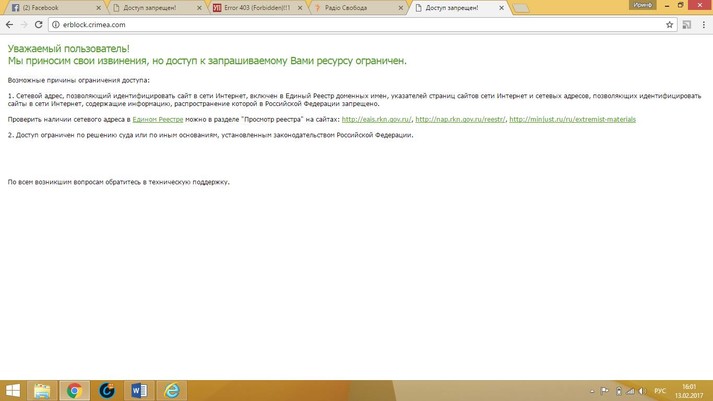Reload the current page
The width and height of the screenshot is (713, 401).
pyautogui.click(x=39, y=24)
